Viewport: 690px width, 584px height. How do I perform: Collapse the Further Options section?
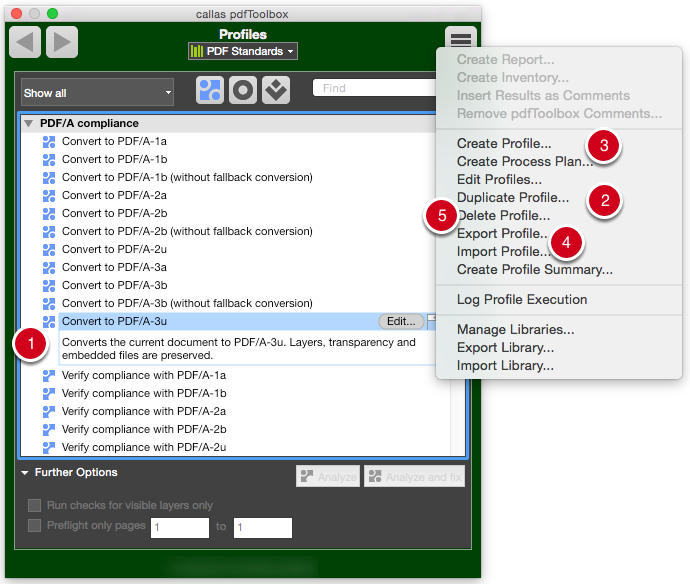[x=25, y=473]
